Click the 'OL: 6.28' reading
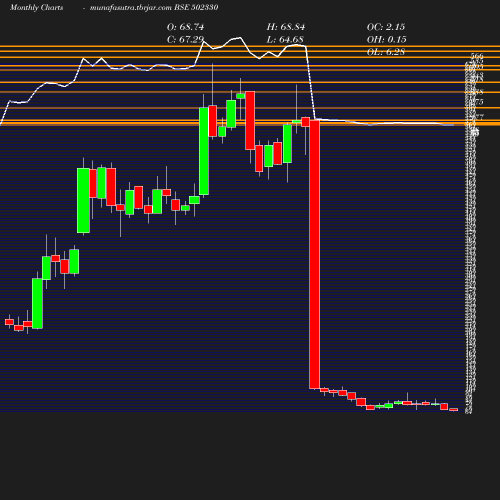500x500 pixels. pos(386,52)
